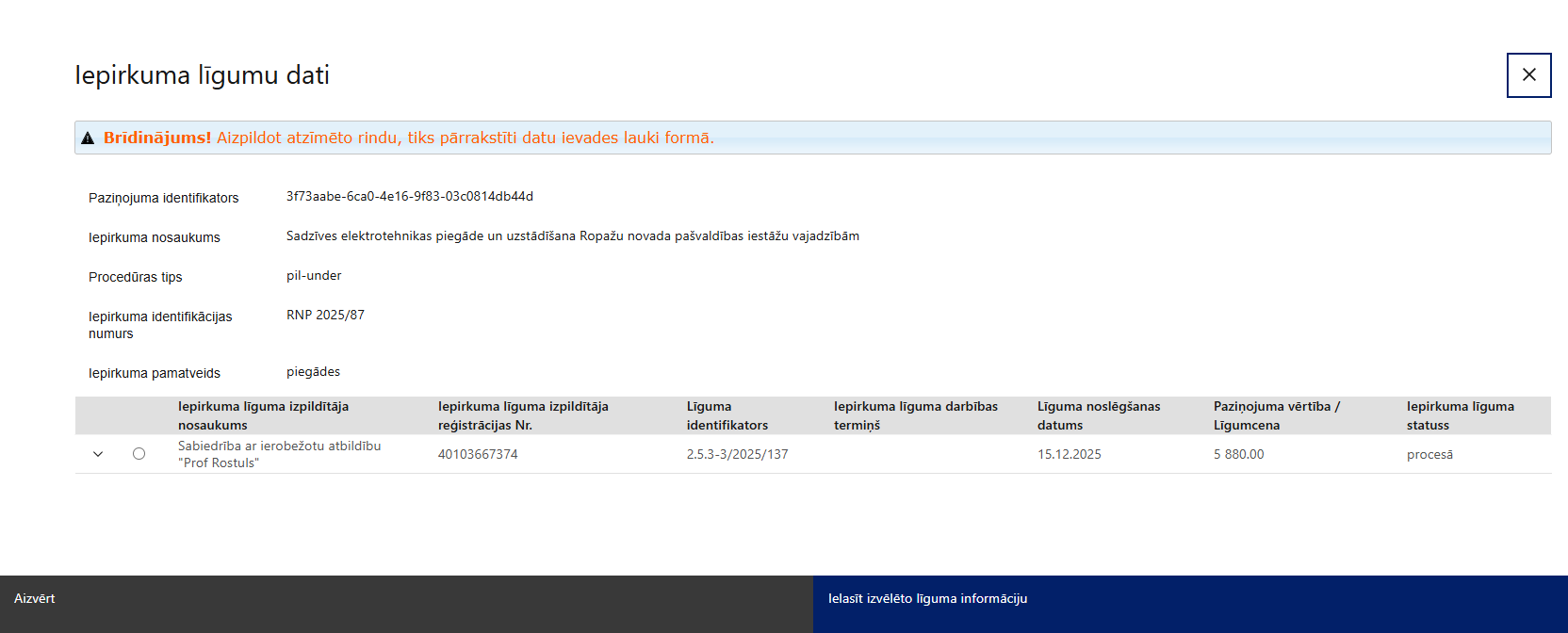Click the registration number 40103667374
This screenshot has width=1568, height=633.
point(478,454)
